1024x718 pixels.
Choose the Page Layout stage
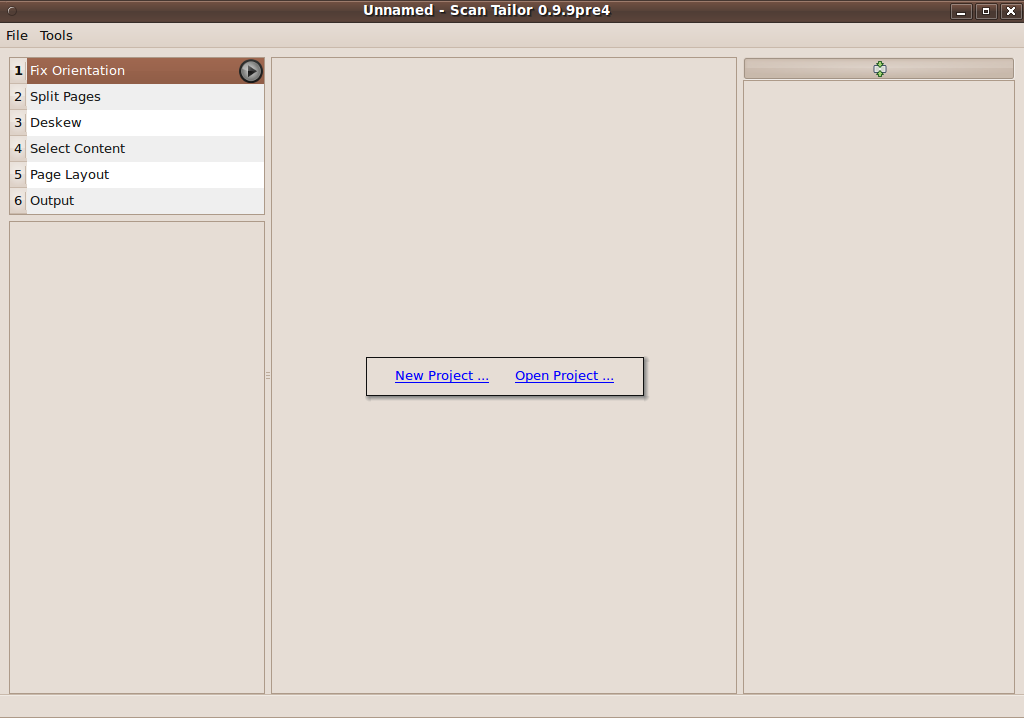tap(137, 175)
